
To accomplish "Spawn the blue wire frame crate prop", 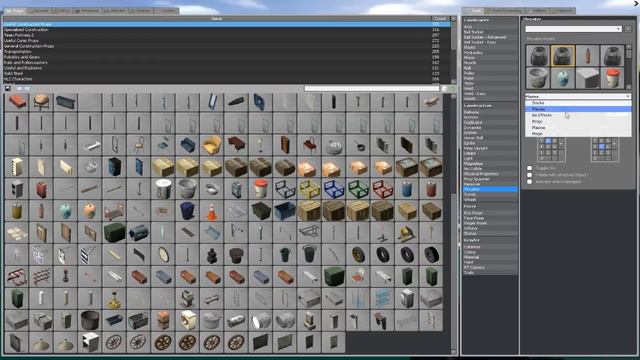I will tap(334, 189).
